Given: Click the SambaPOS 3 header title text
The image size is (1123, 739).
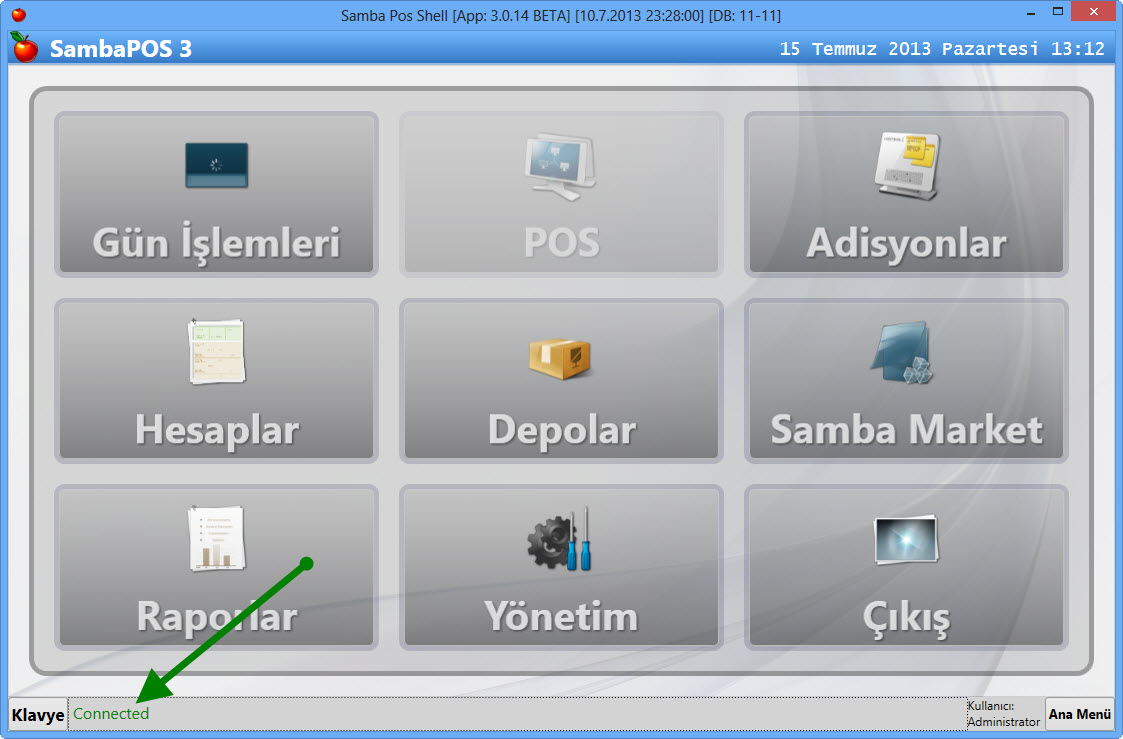Looking at the screenshot, I should pyautogui.click(x=120, y=49).
